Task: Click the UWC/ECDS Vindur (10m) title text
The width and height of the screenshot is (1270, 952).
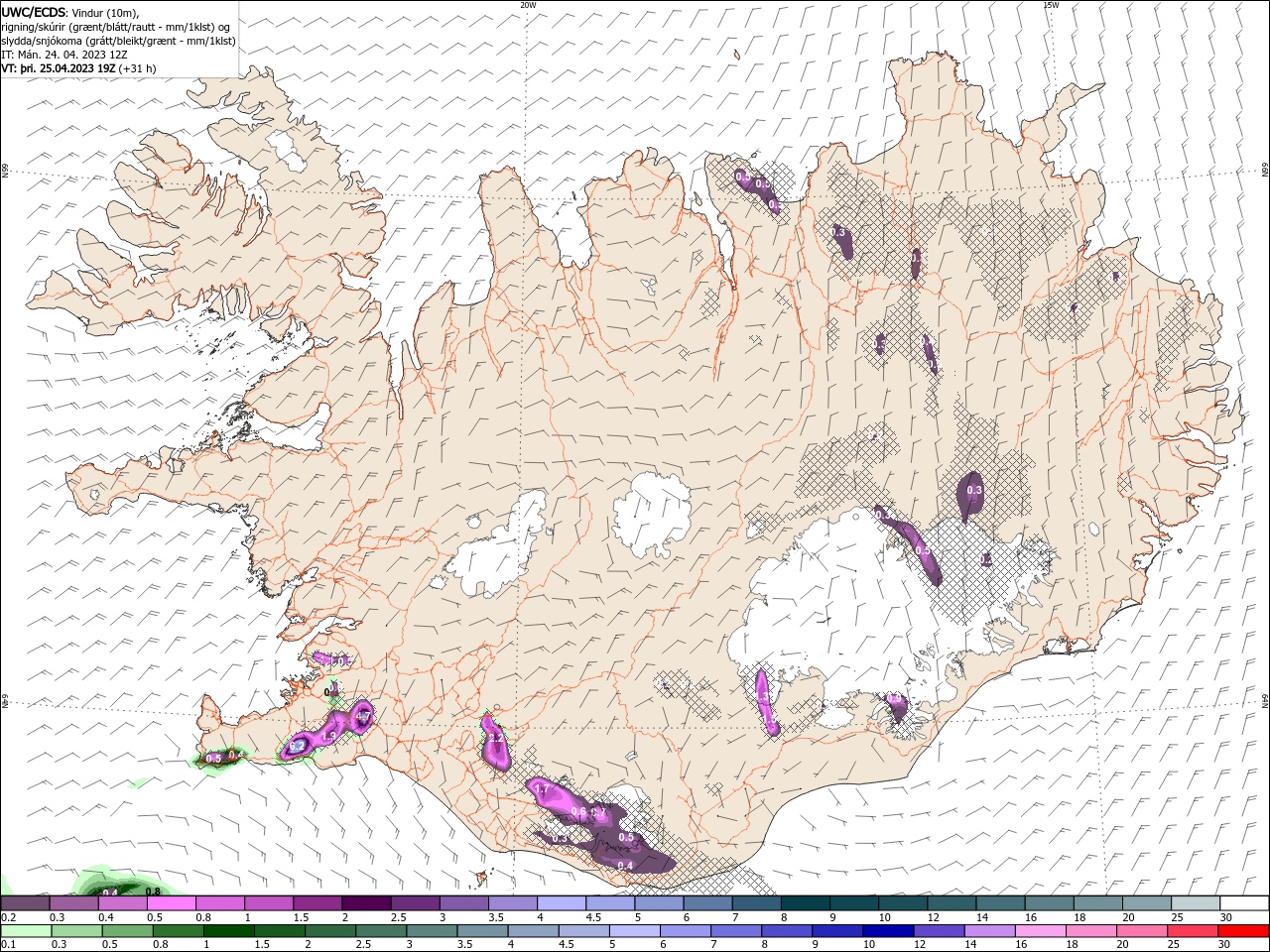Action: click(70, 12)
